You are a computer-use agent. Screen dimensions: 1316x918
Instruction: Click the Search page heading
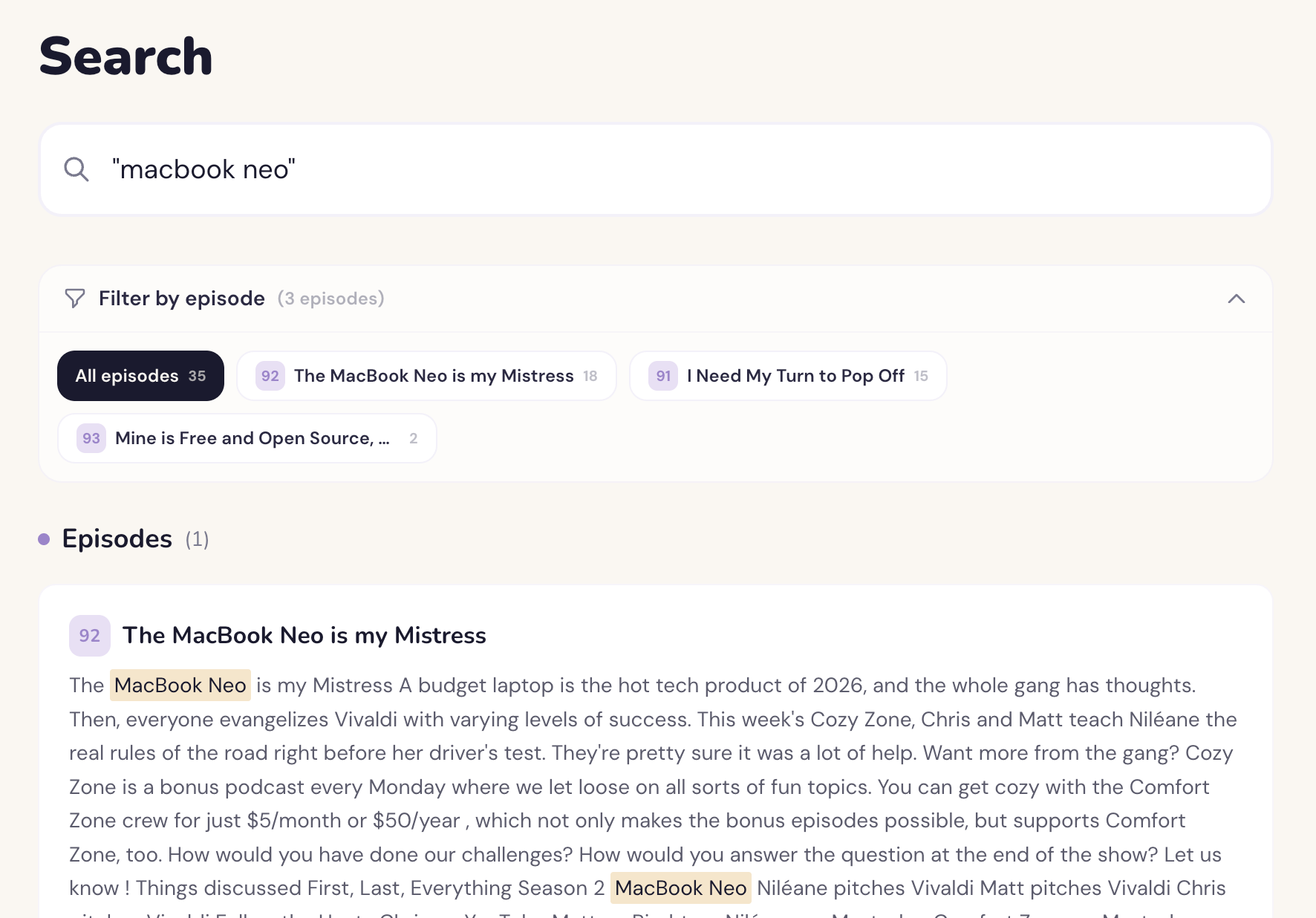pos(126,56)
